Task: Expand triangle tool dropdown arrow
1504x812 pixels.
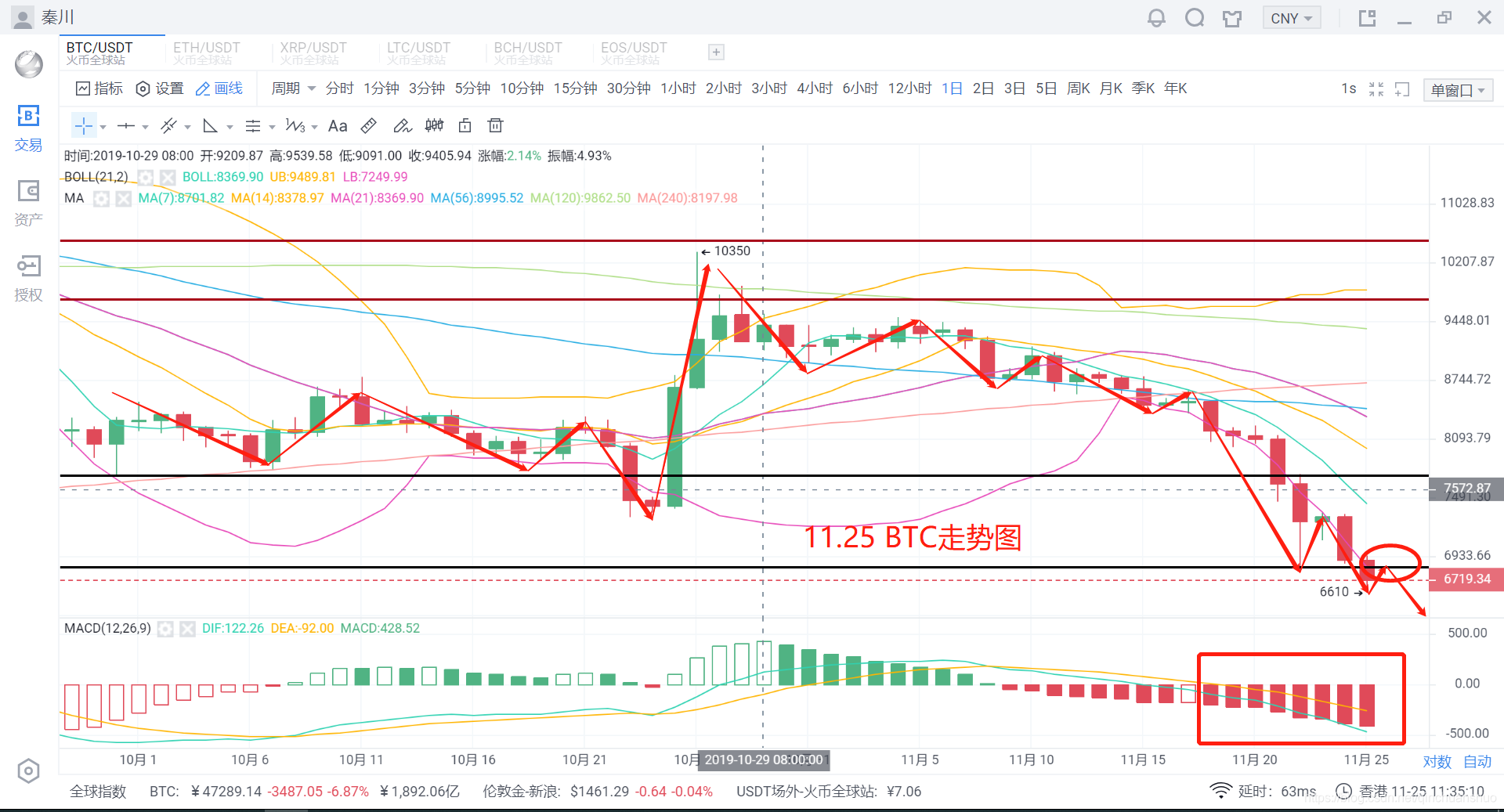Action: tap(230, 127)
